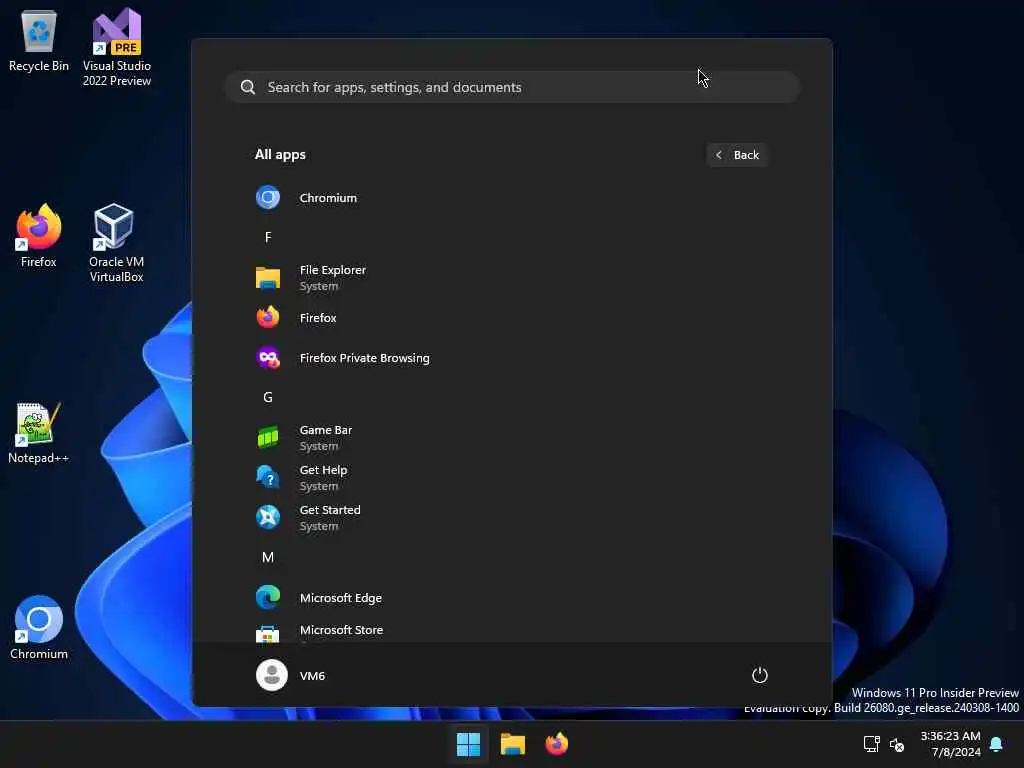Click the power button in Start menu

(x=760, y=675)
